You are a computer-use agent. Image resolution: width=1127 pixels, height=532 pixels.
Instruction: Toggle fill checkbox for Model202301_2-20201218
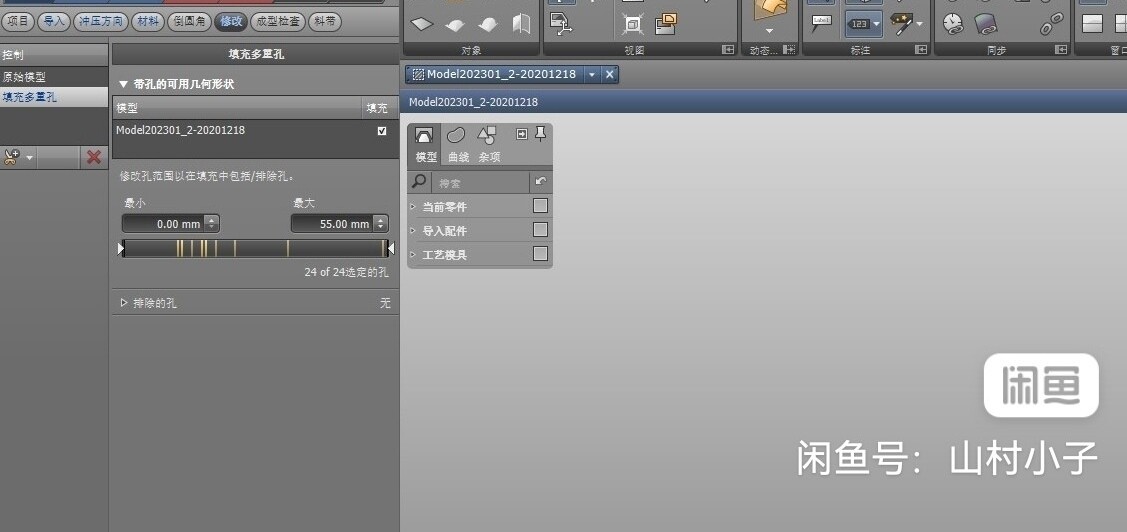point(382,131)
